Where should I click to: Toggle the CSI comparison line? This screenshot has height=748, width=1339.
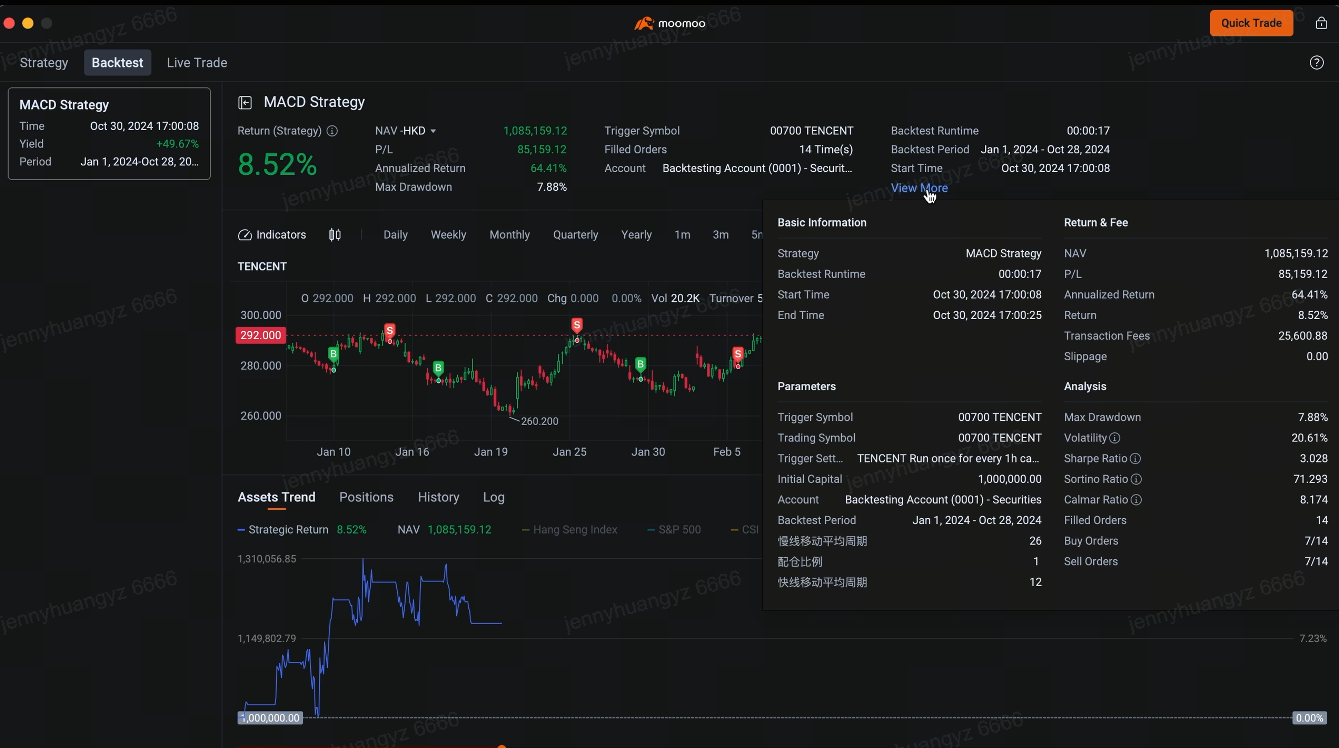[745, 530]
